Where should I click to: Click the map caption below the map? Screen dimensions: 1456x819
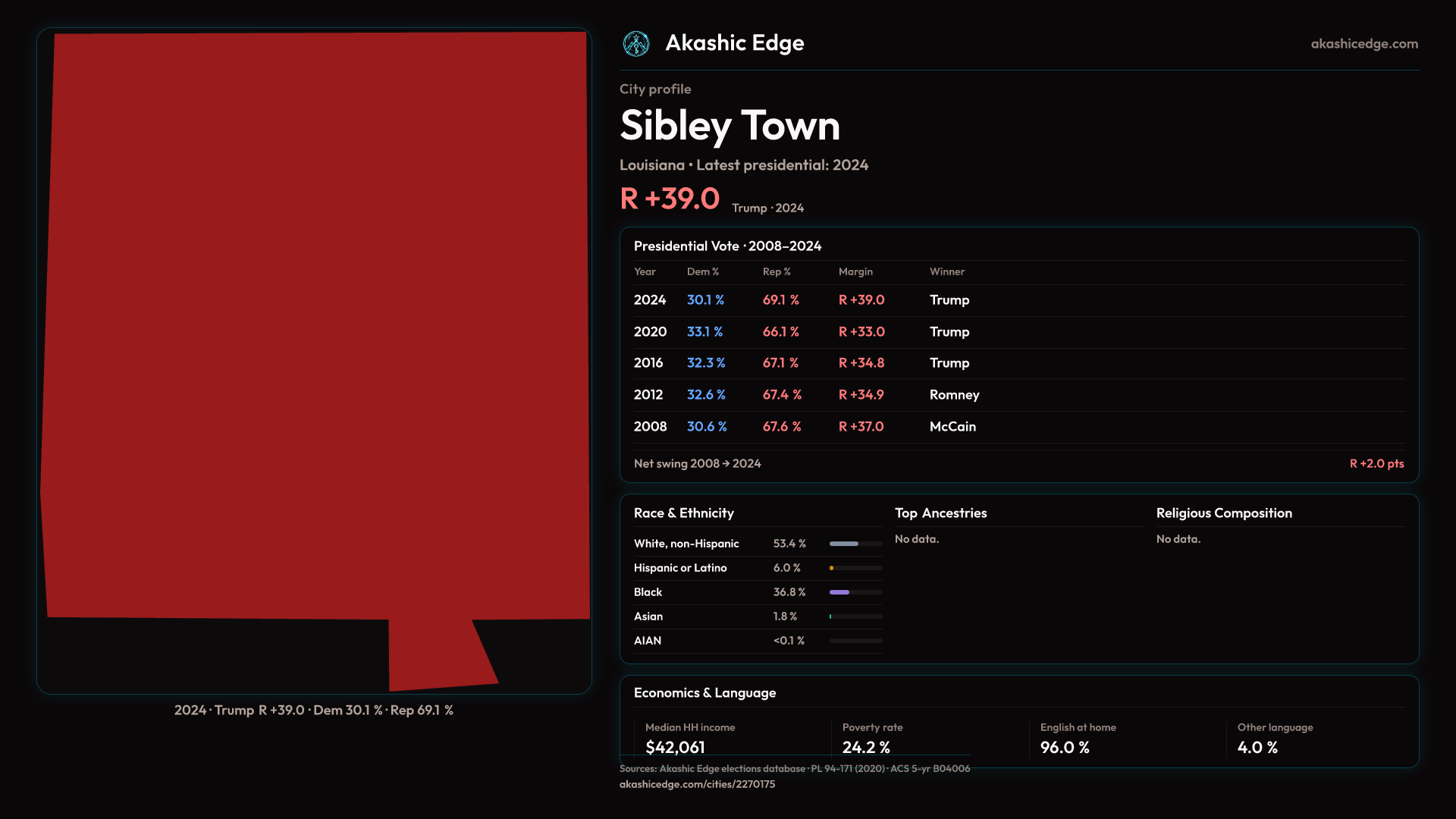tap(313, 711)
